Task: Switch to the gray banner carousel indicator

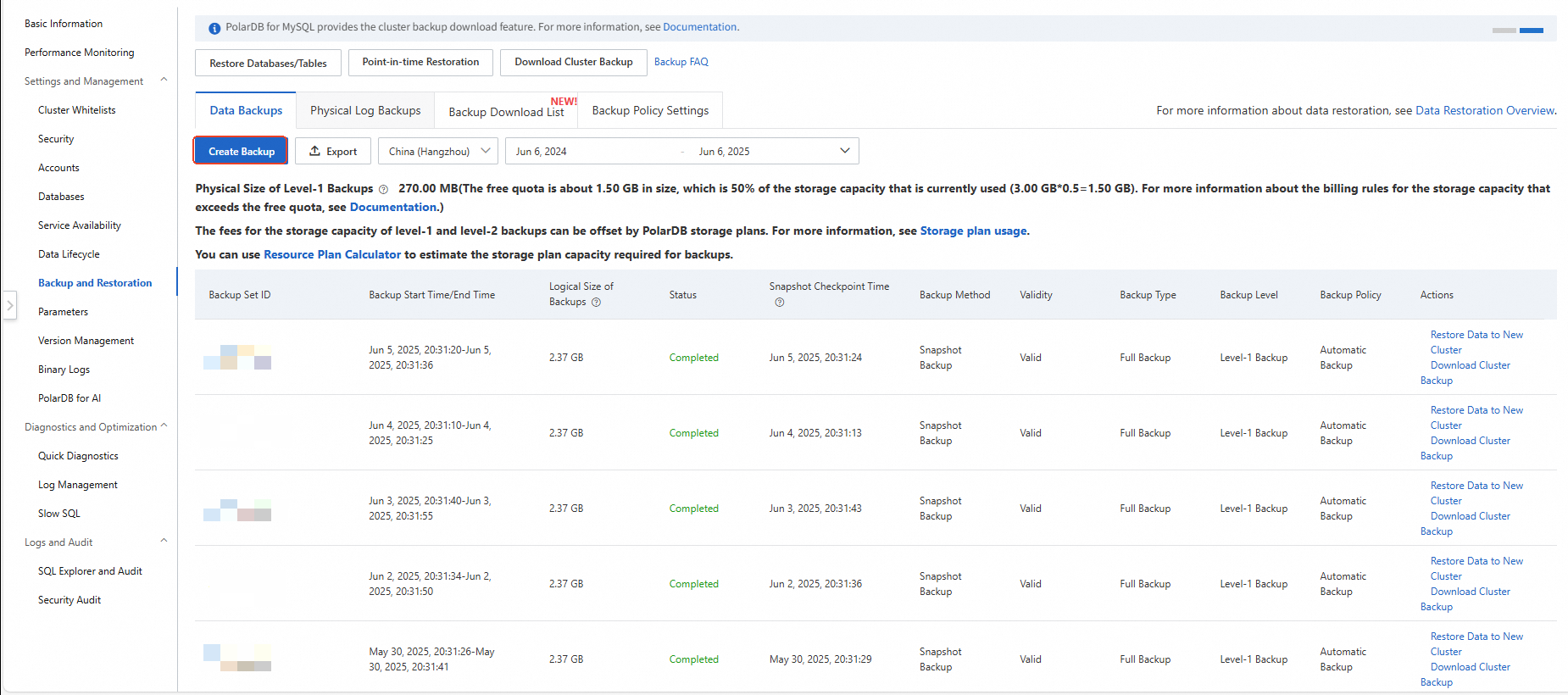Action: (1504, 31)
